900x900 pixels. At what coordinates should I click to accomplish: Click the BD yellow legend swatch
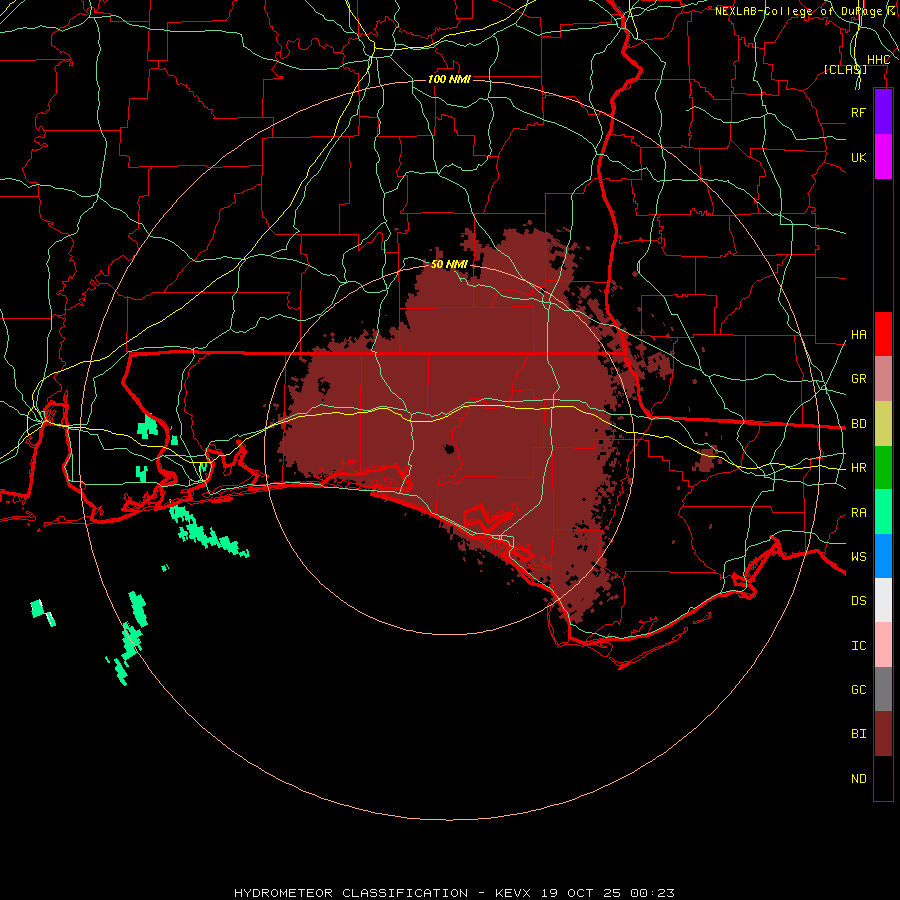coord(883,424)
